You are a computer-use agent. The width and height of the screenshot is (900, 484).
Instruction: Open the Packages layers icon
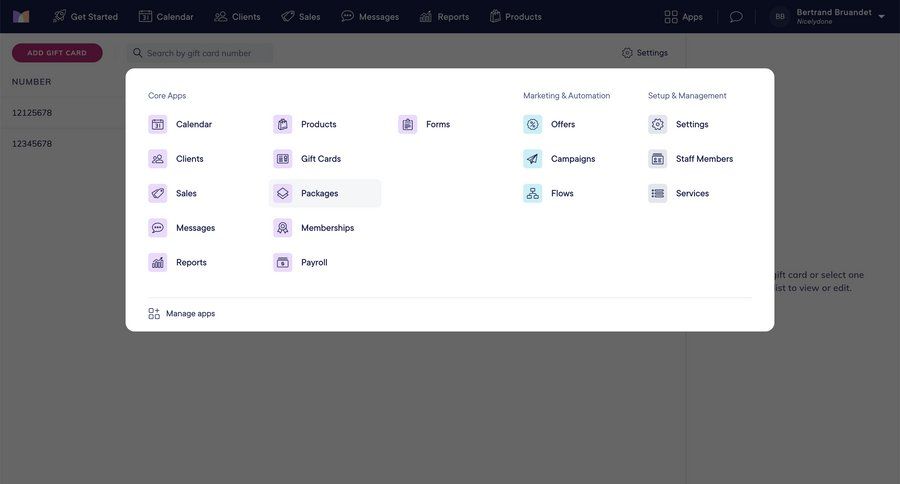click(282, 193)
